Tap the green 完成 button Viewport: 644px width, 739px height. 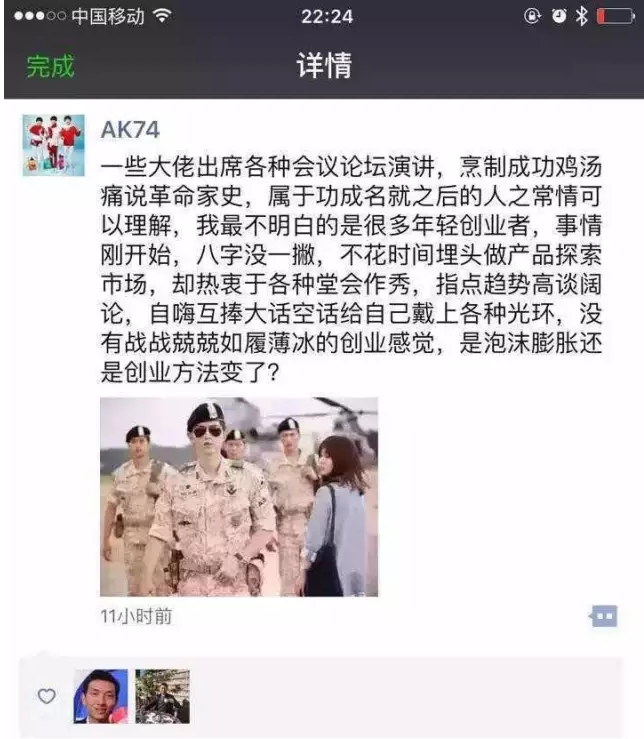50,66
